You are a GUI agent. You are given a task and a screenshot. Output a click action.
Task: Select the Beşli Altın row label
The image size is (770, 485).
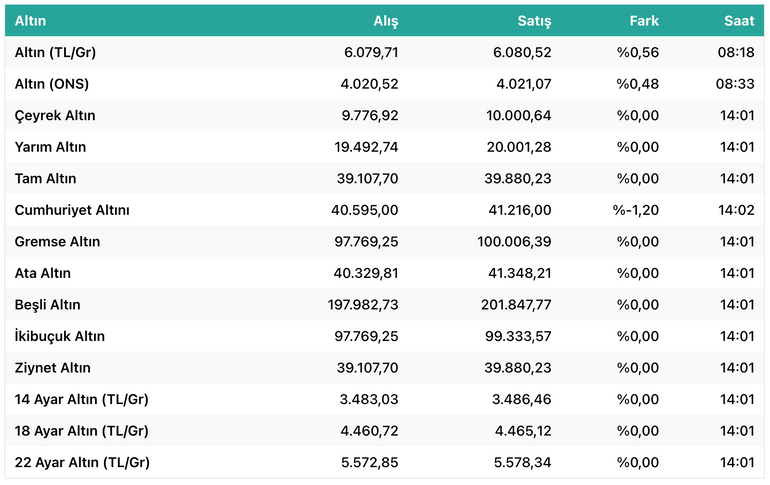[x=47, y=304]
